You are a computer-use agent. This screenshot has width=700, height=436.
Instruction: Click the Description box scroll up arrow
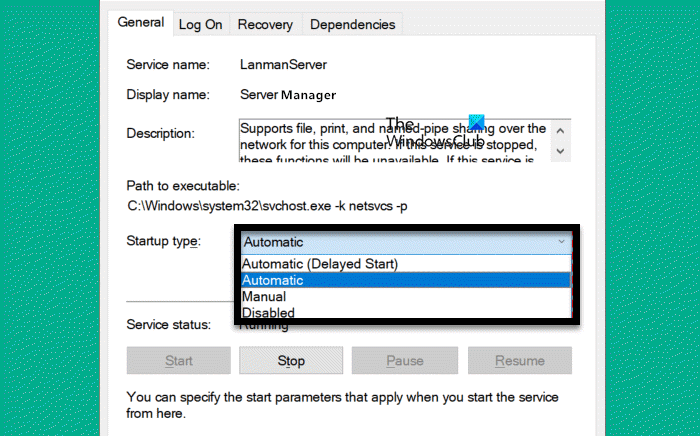click(x=561, y=130)
